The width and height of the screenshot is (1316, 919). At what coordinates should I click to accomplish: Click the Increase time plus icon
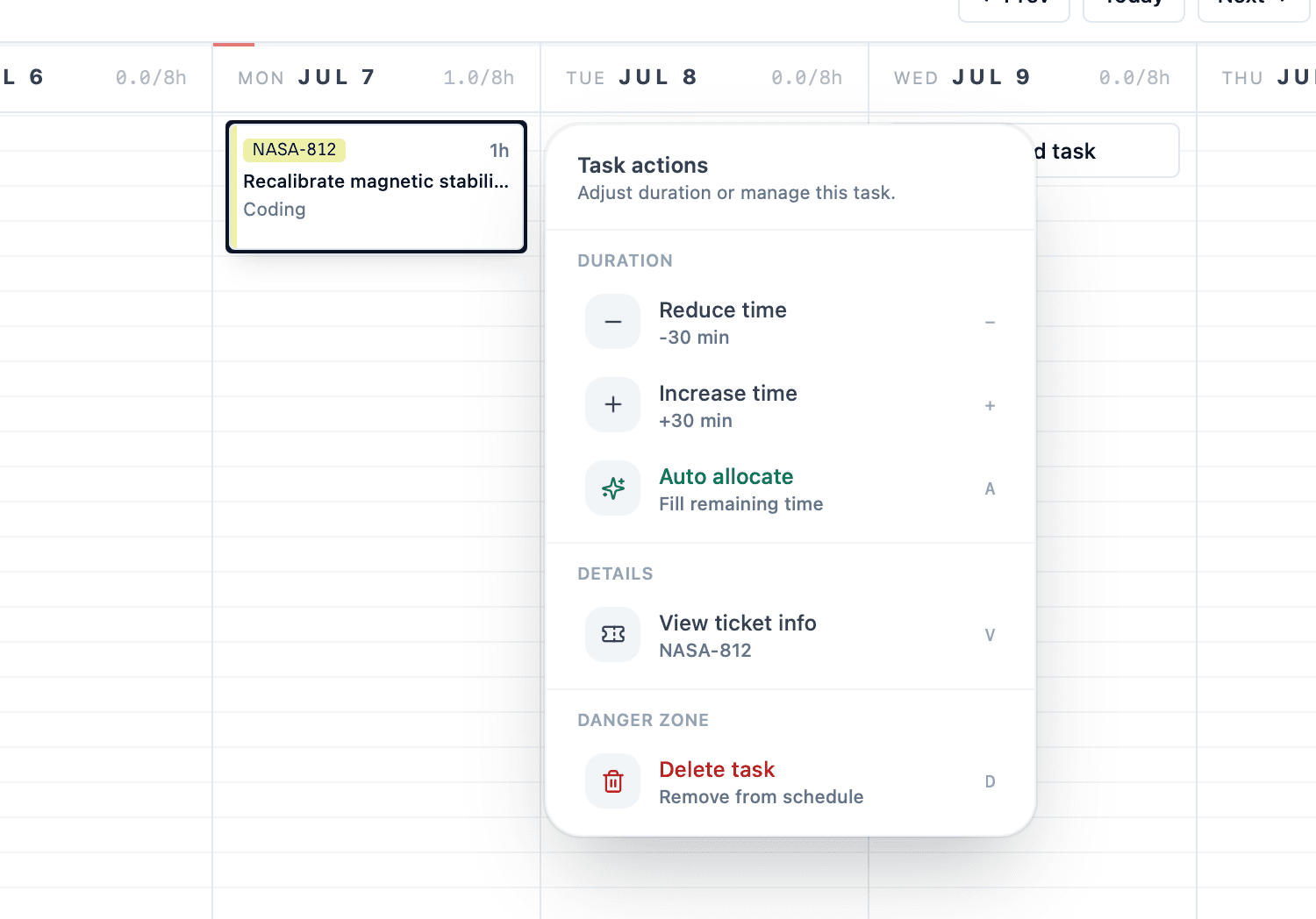tap(612, 404)
